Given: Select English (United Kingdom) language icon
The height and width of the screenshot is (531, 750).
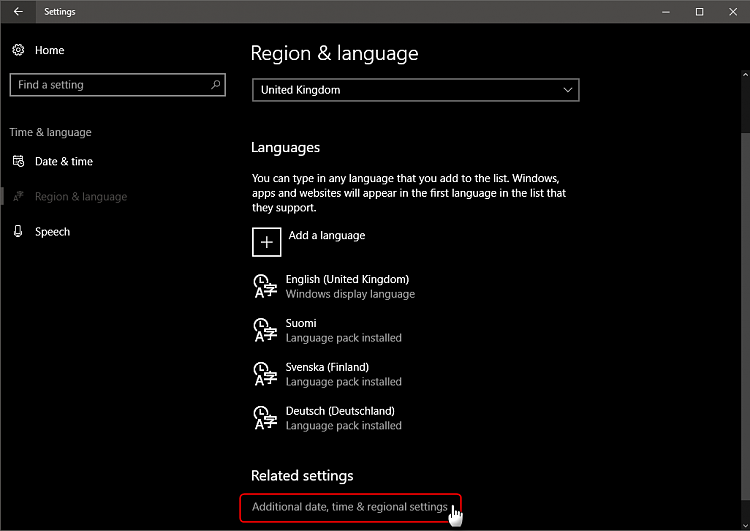Looking at the screenshot, I should click(x=265, y=286).
